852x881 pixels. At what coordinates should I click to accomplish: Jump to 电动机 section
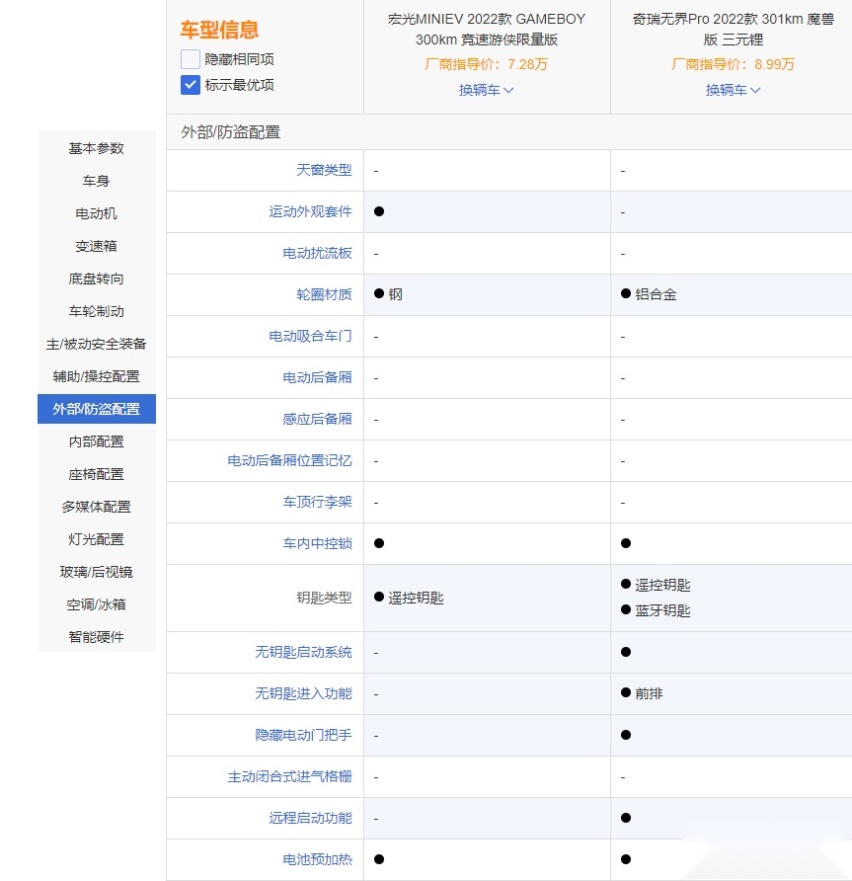pos(96,214)
